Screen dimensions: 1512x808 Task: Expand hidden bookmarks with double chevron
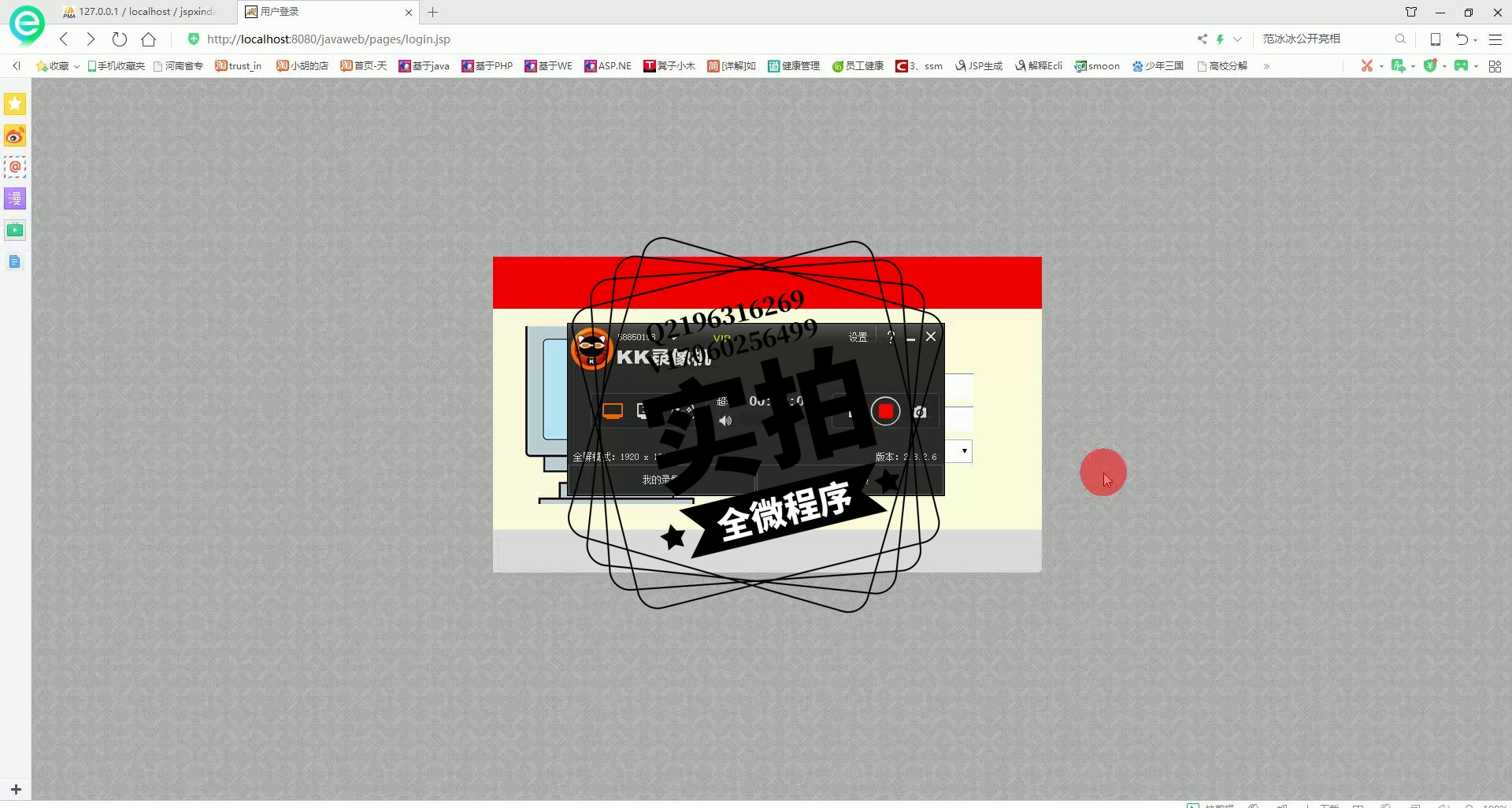[1266, 66]
